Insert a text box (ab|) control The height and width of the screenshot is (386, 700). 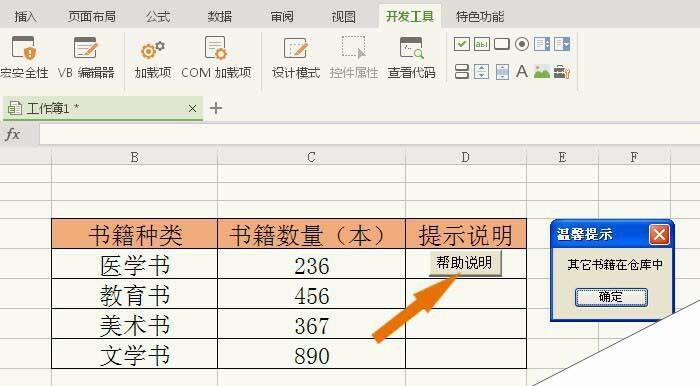(482, 44)
